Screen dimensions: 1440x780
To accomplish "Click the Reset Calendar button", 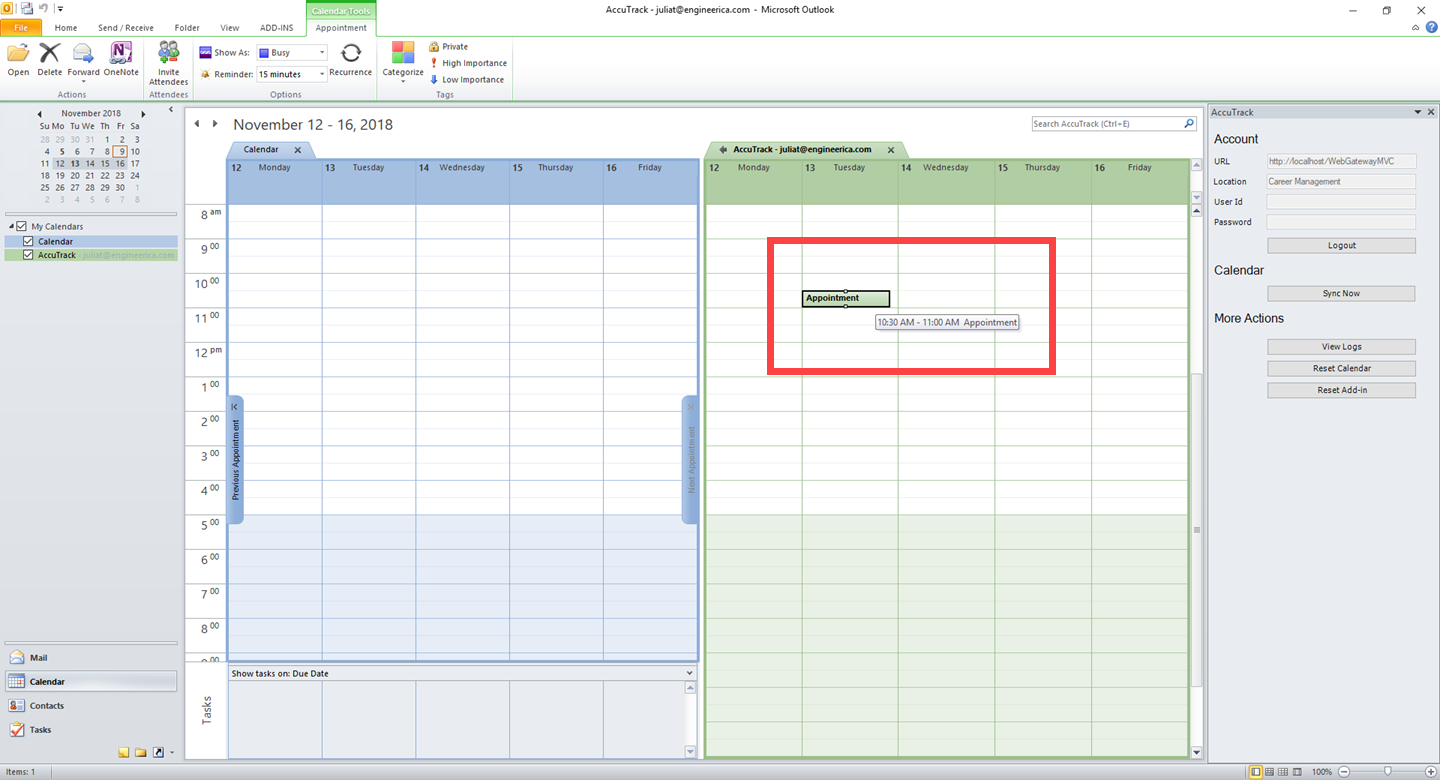I will (1341, 368).
